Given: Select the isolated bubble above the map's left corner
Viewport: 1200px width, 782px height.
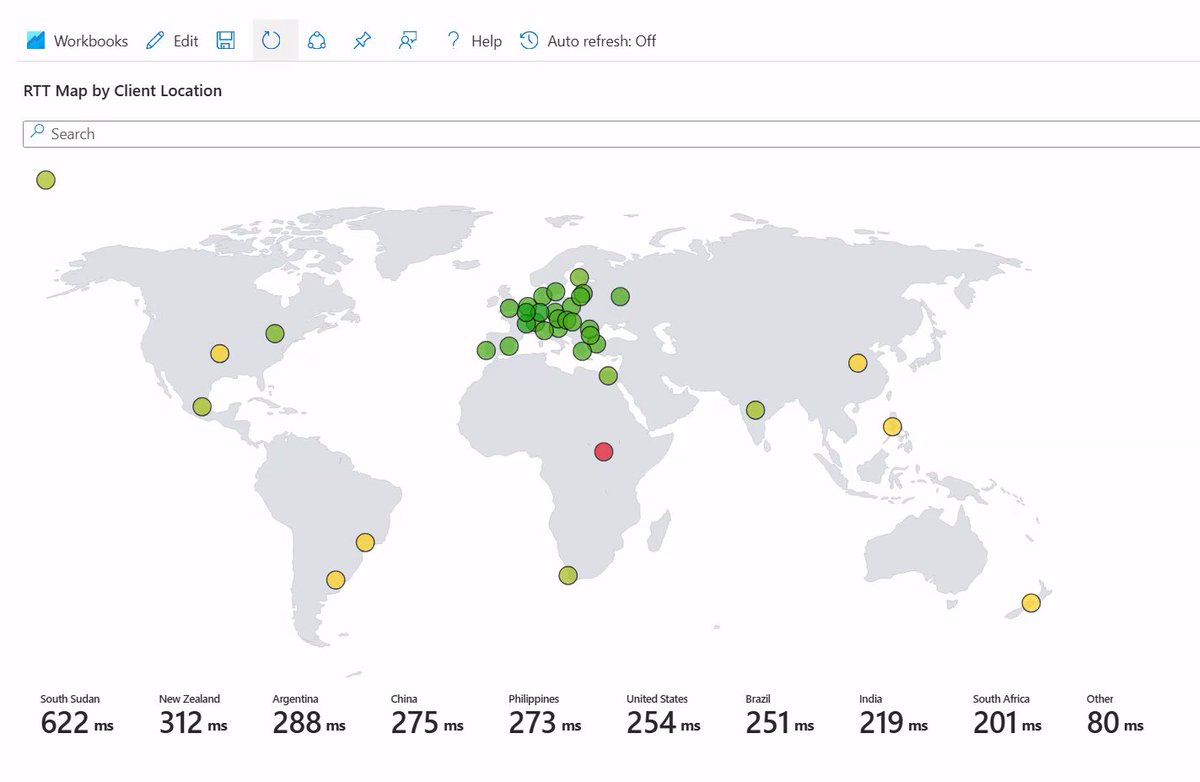Looking at the screenshot, I should point(45,180).
